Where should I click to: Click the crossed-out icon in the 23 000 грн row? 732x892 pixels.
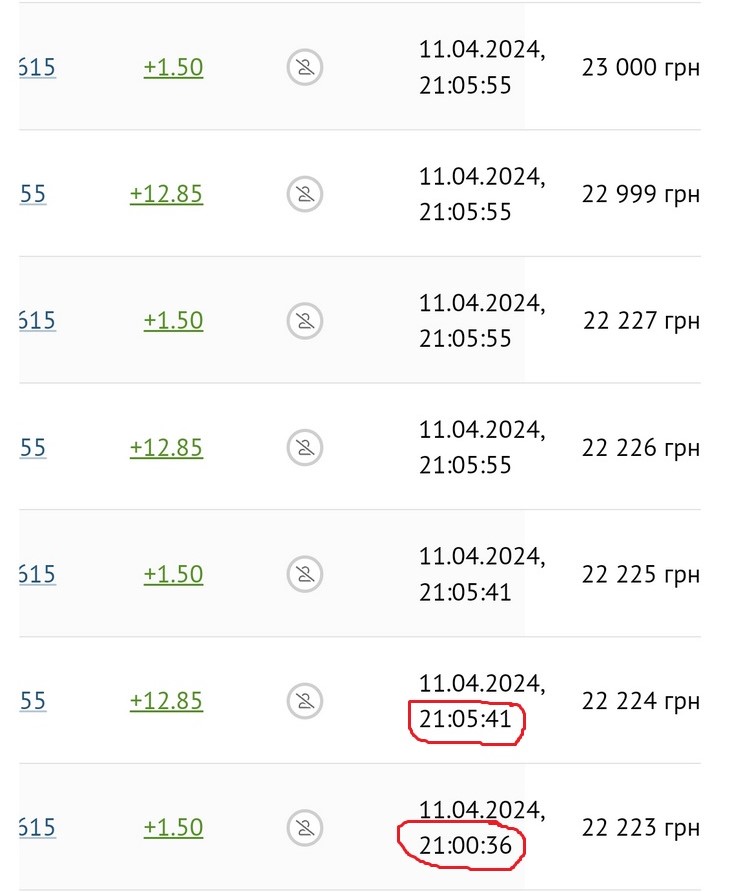coord(304,68)
